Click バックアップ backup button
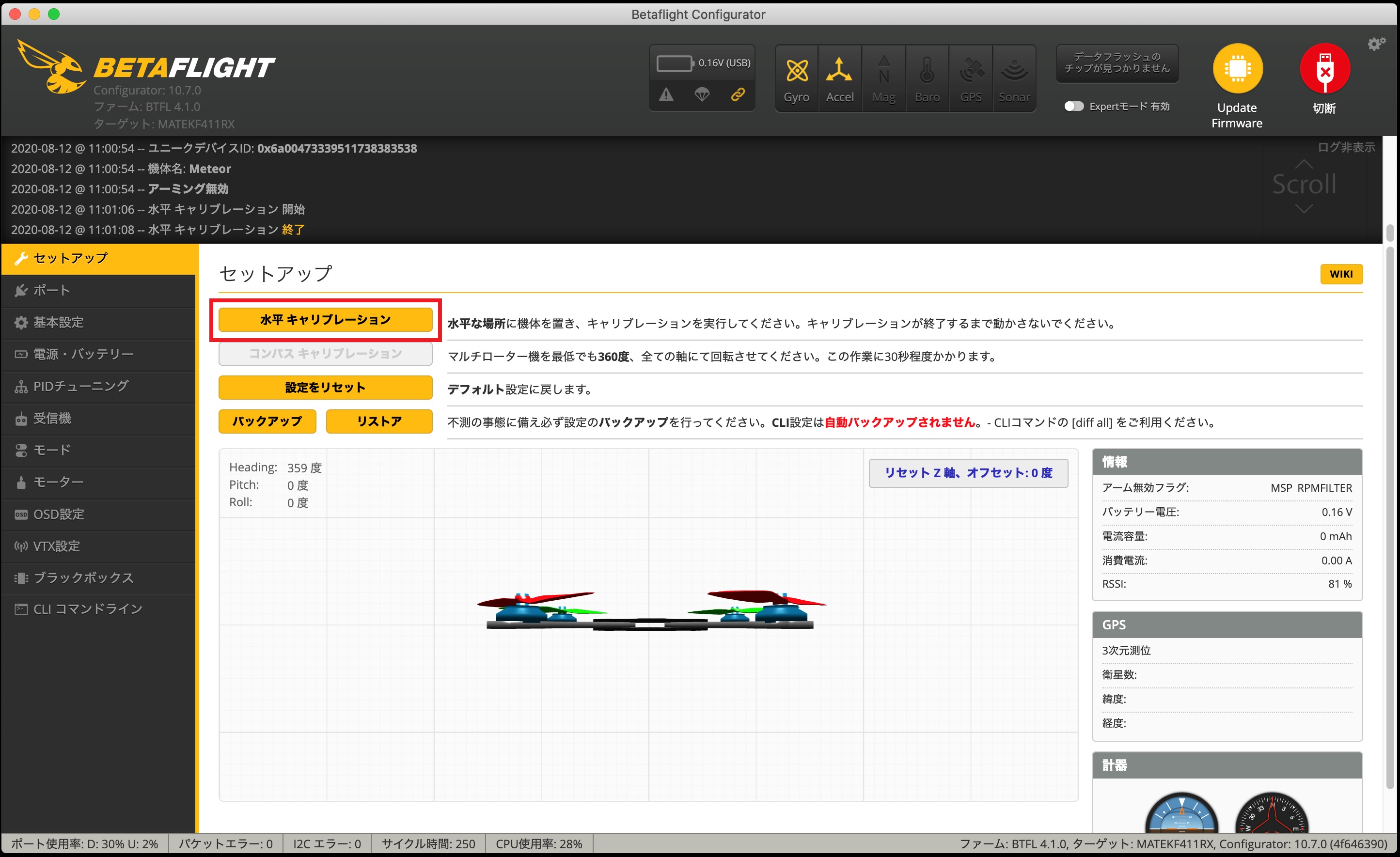The height and width of the screenshot is (857, 1400). (x=267, y=421)
